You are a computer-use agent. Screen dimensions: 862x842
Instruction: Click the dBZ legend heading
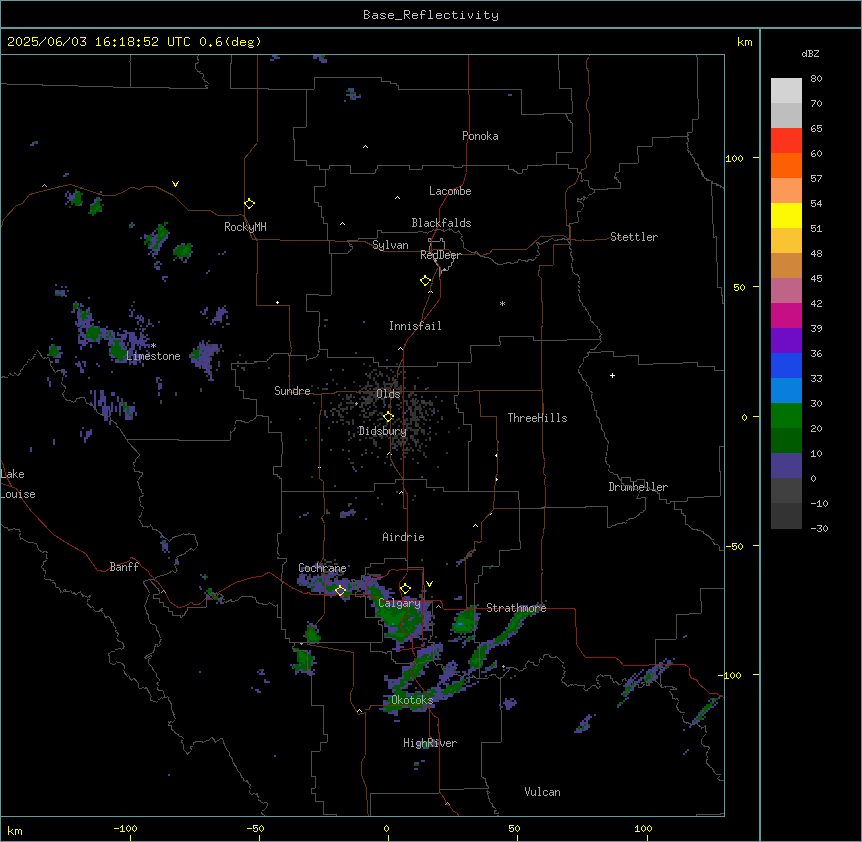coord(810,53)
